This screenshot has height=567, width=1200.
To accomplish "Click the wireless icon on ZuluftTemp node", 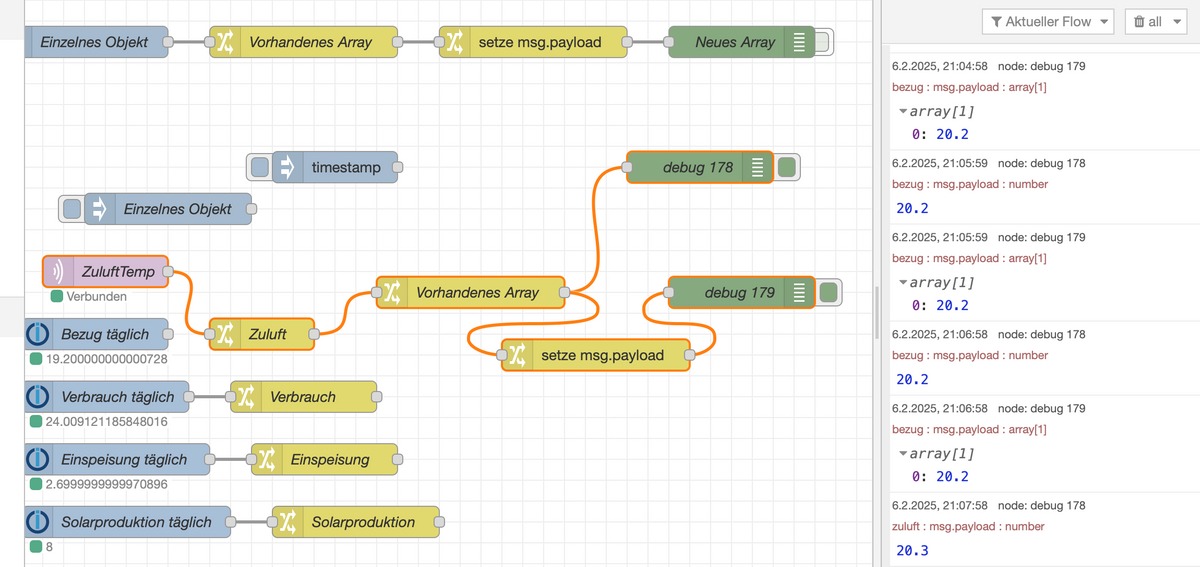I will pos(57,272).
